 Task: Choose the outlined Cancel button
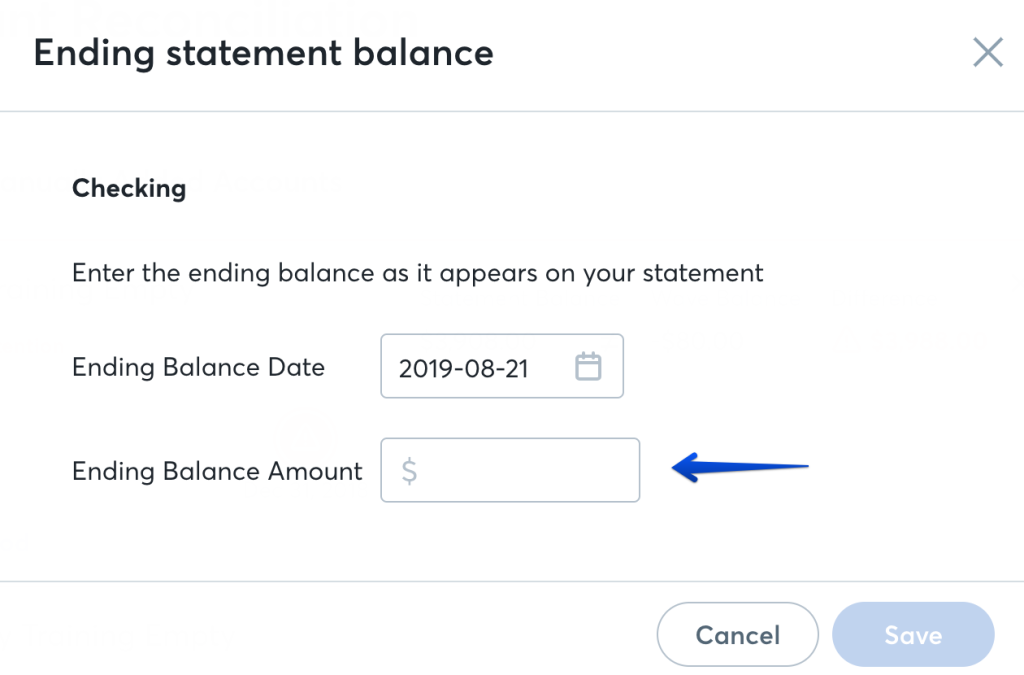tap(737, 635)
